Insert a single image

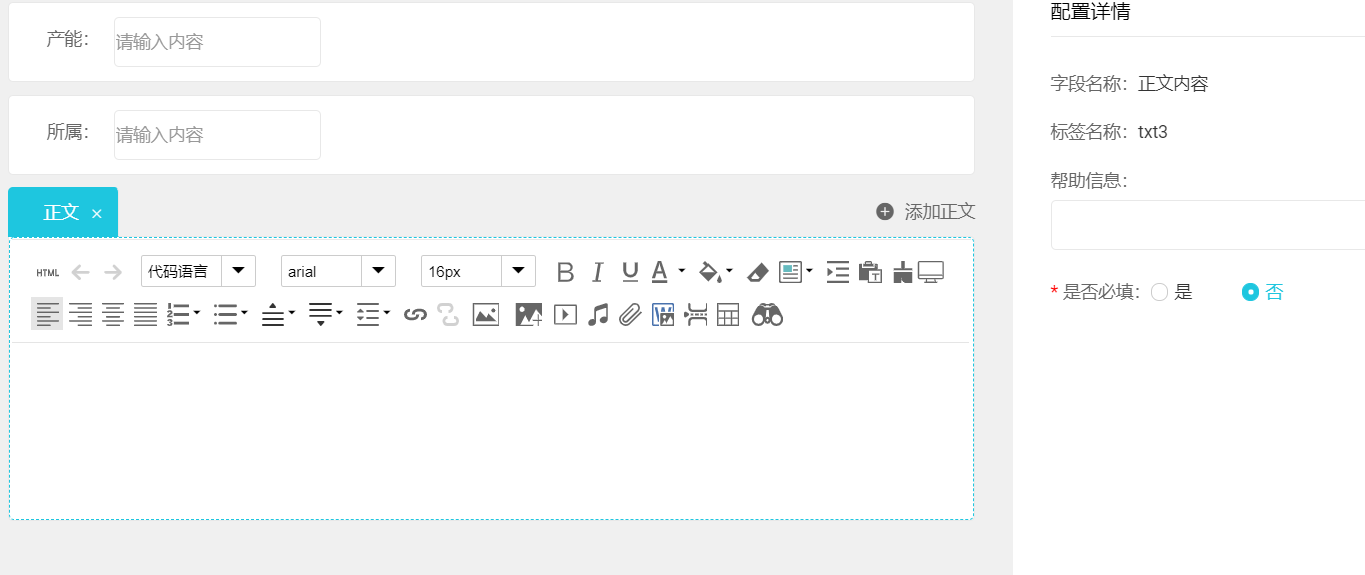(x=486, y=315)
